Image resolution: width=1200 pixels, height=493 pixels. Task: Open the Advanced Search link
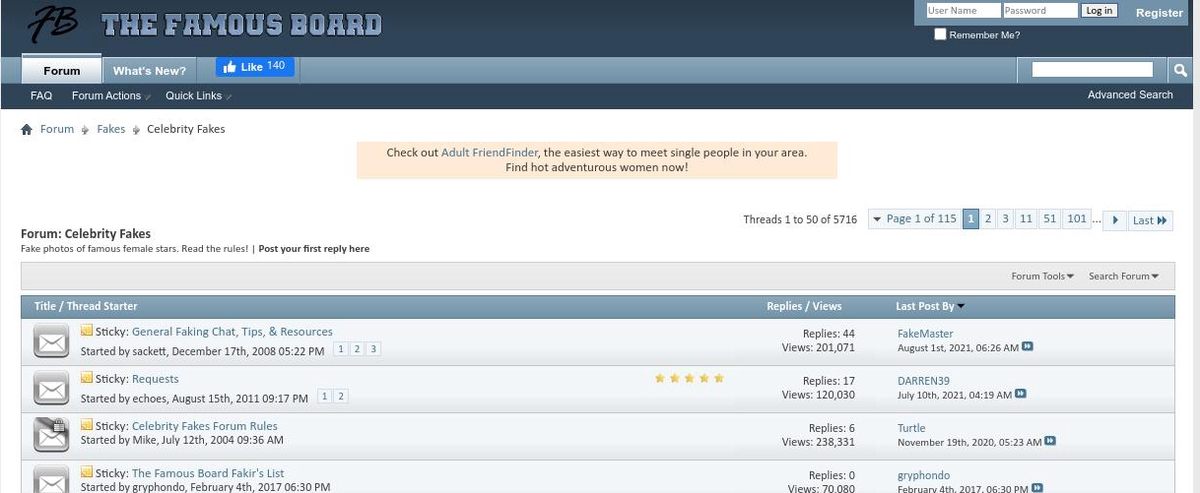(x=1130, y=95)
